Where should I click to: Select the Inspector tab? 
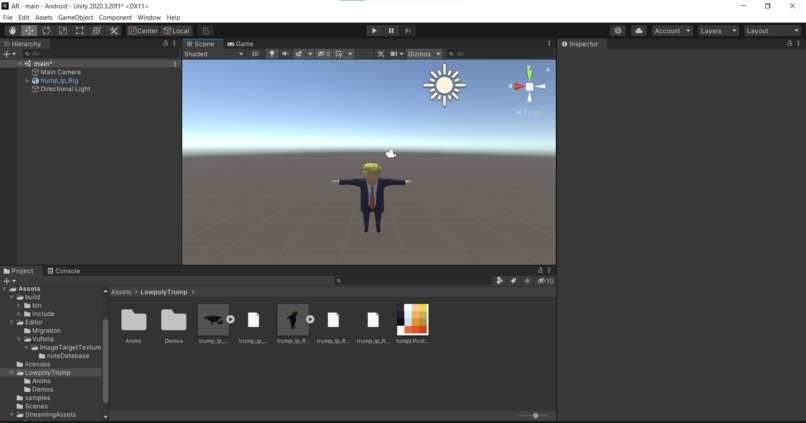pyautogui.click(x=580, y=44)
